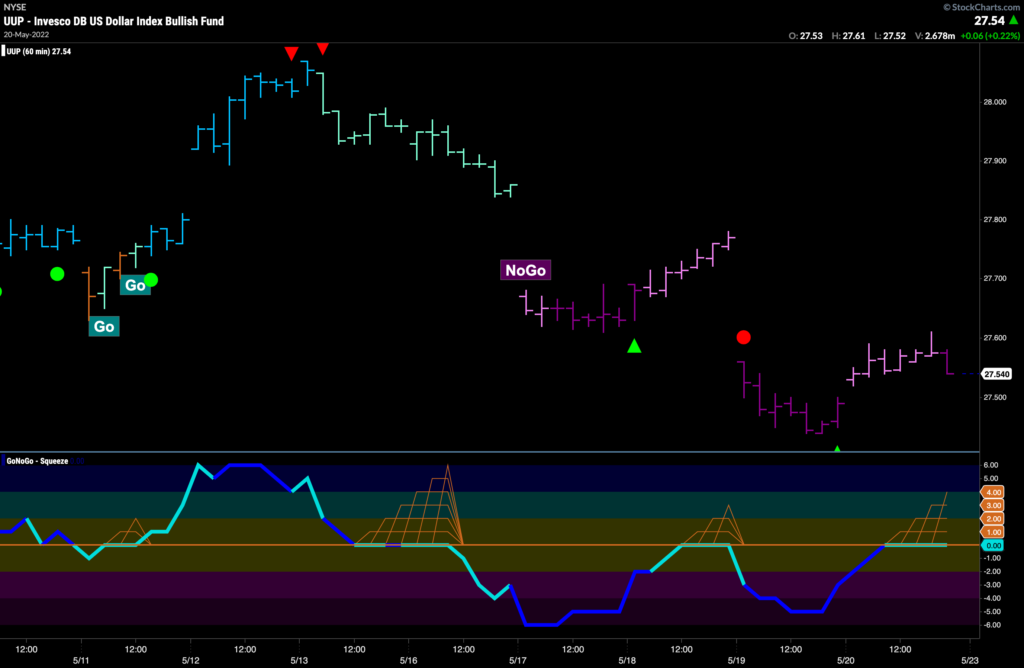Click the -6.00 oscillator axis label
Viewport: 1024px width, 668px height.
click(991, 625)
